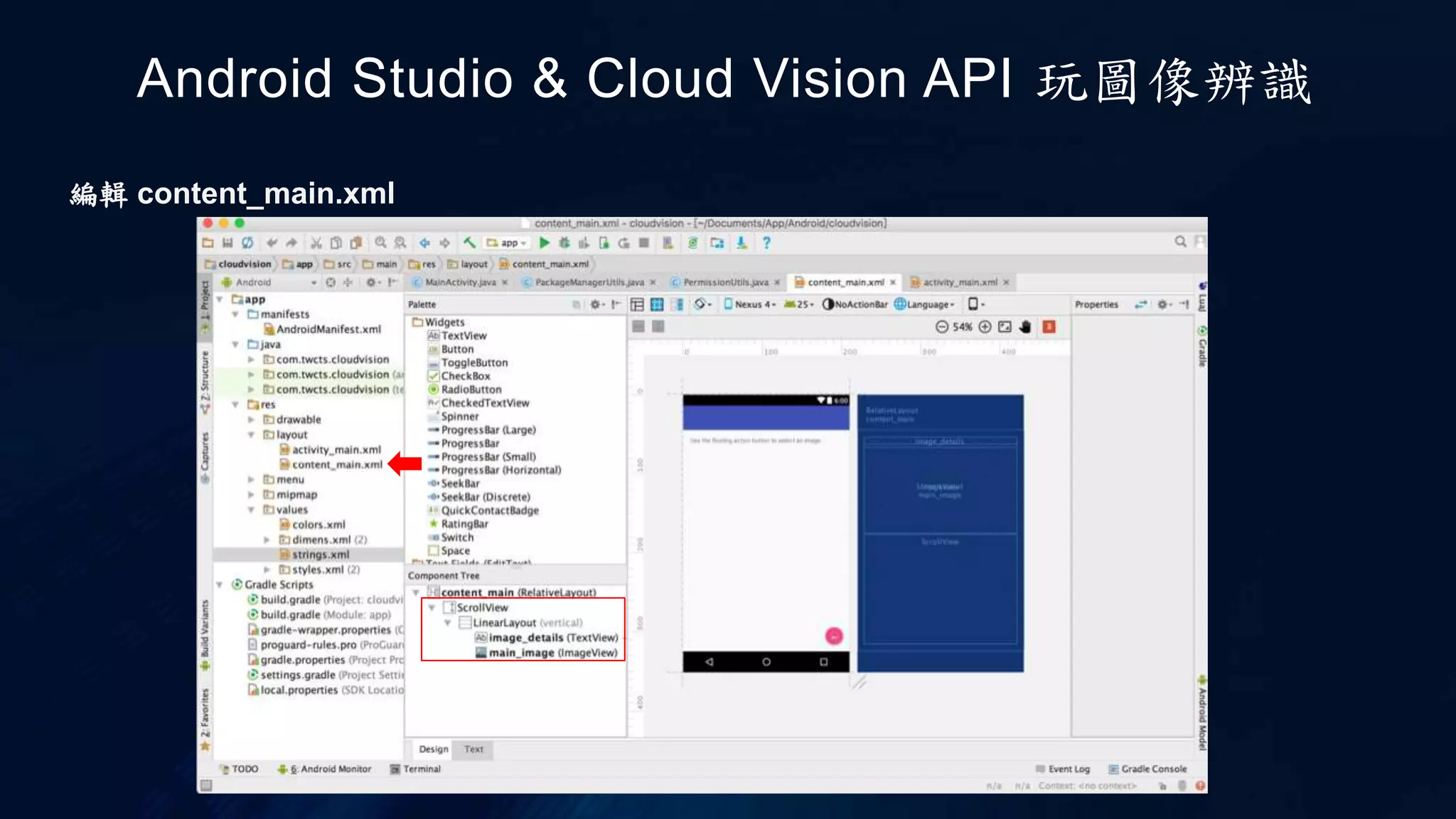Show the Design surface view icon
This screenshot has width=1456, height=819.
(637, 304)
